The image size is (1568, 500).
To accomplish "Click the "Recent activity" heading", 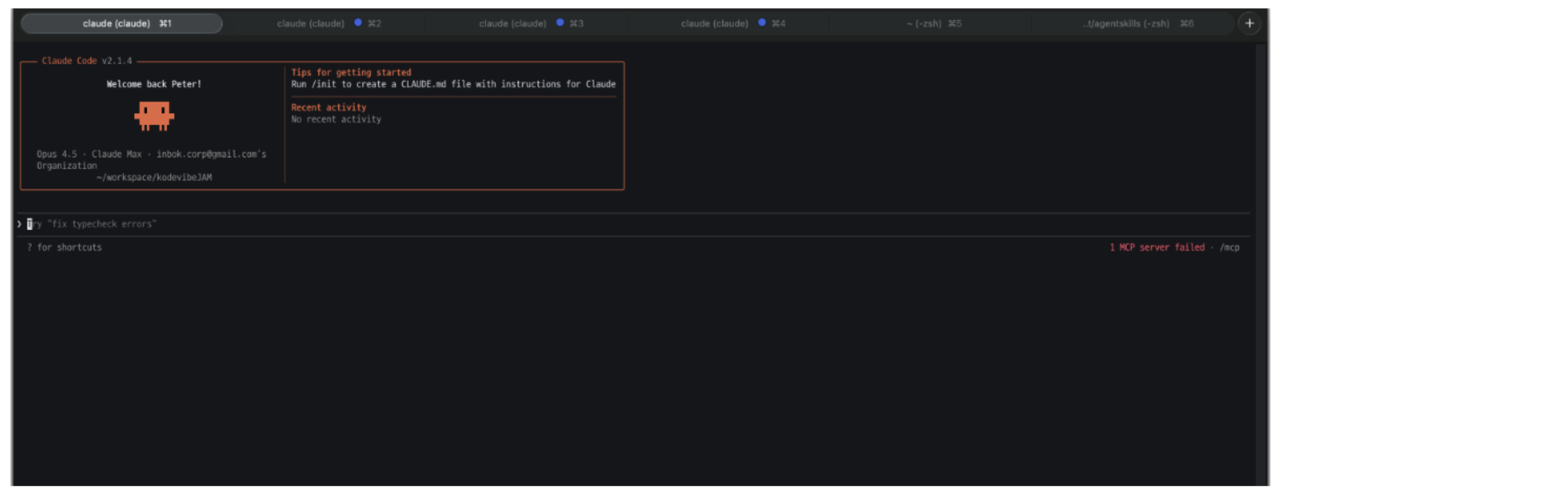I will coord(329,108).
